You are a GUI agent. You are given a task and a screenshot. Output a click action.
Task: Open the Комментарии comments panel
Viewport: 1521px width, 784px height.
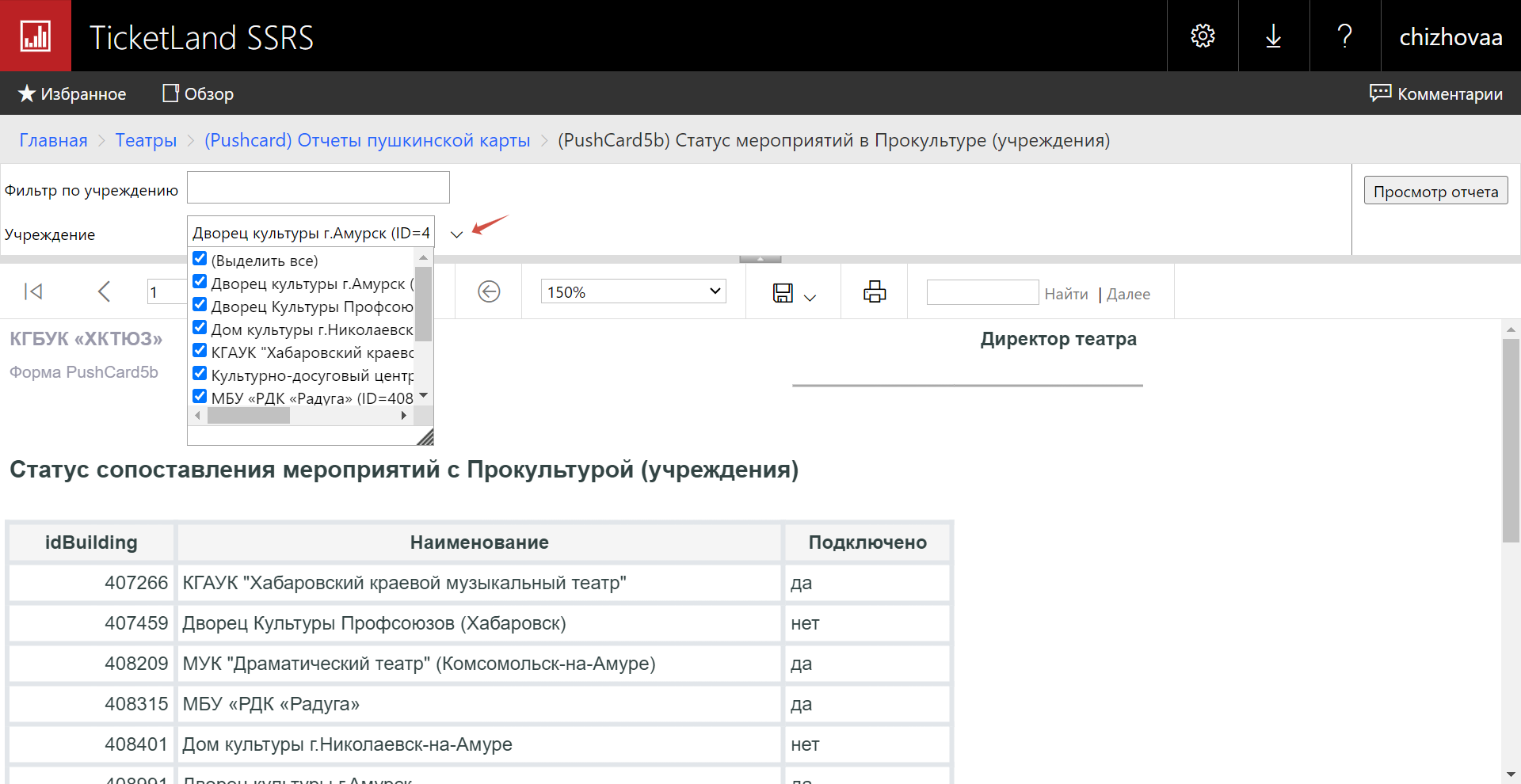(x=1435, y=93)
